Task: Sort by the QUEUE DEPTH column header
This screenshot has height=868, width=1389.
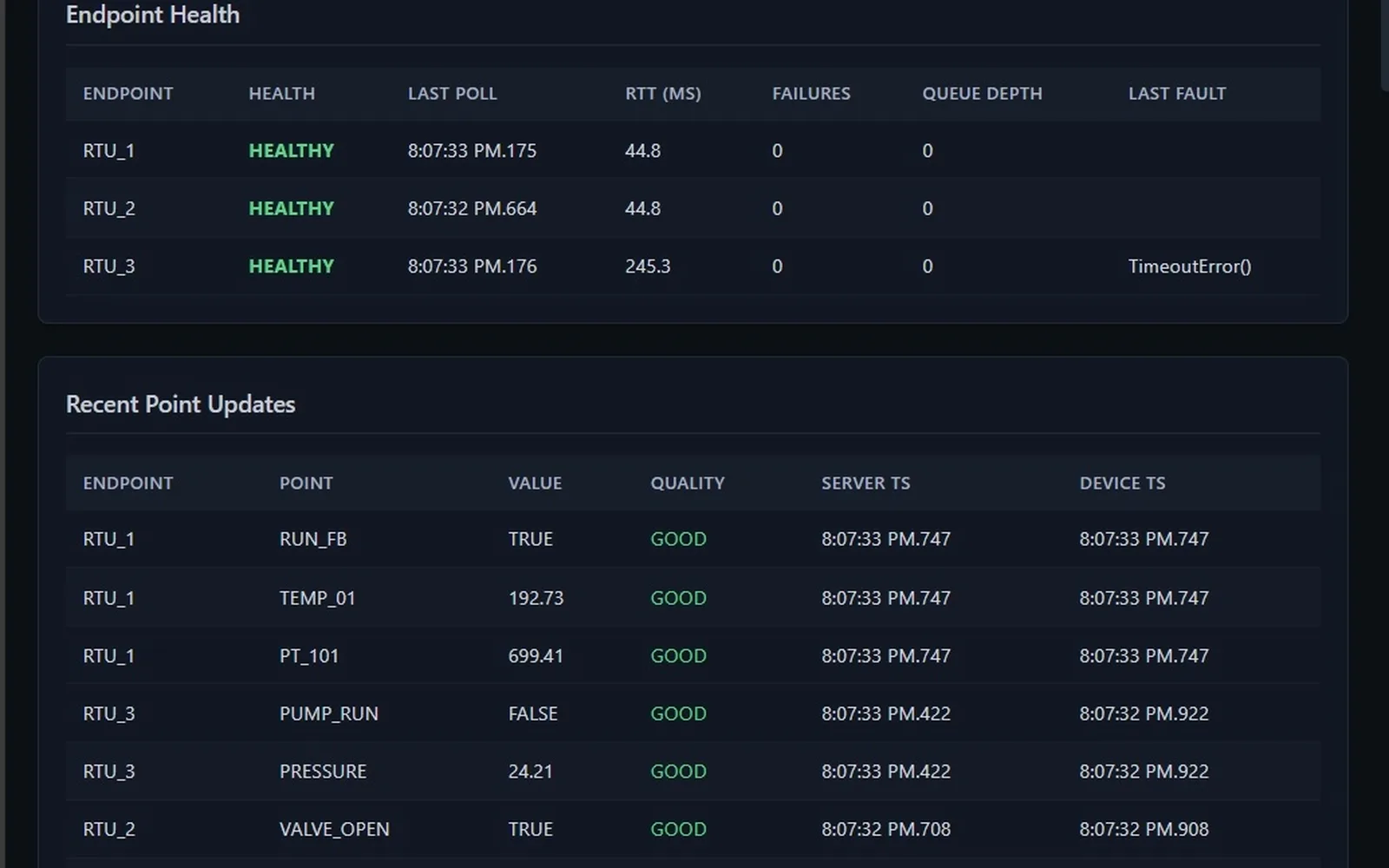Action: (x=982, y=94)
